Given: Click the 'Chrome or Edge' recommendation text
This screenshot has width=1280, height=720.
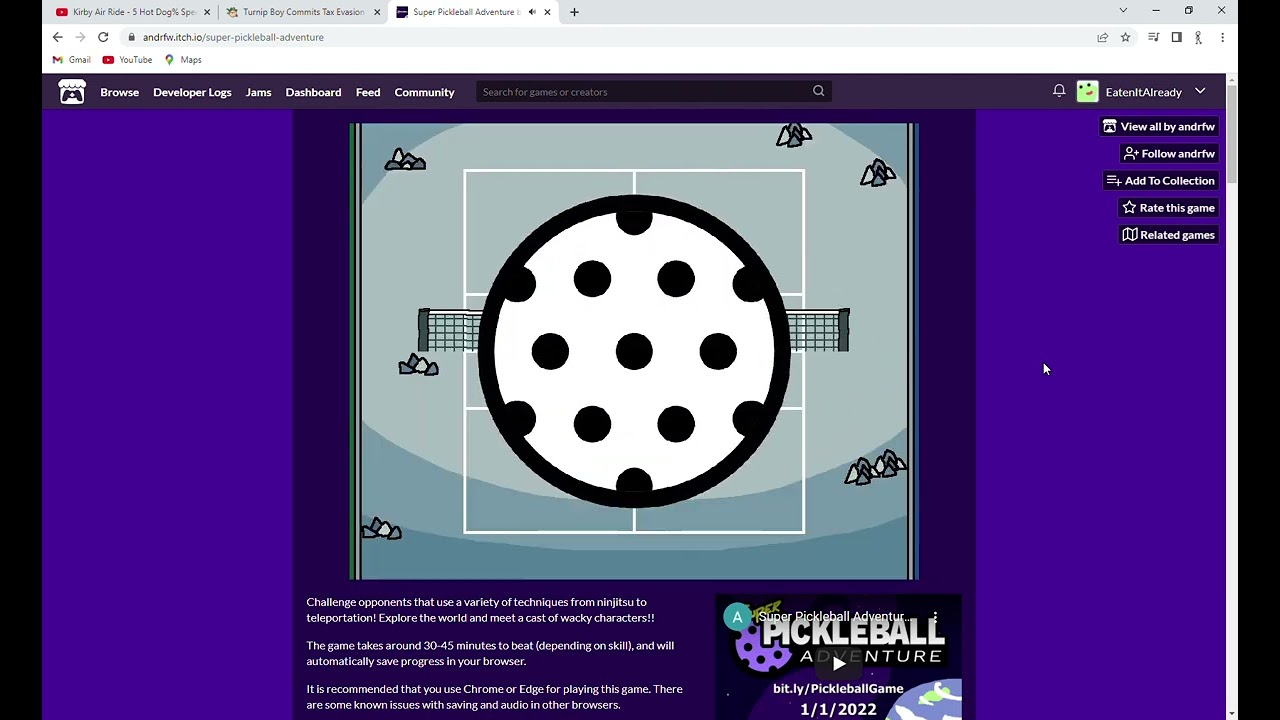Looking at the screenshot, I should coord(494,697).
